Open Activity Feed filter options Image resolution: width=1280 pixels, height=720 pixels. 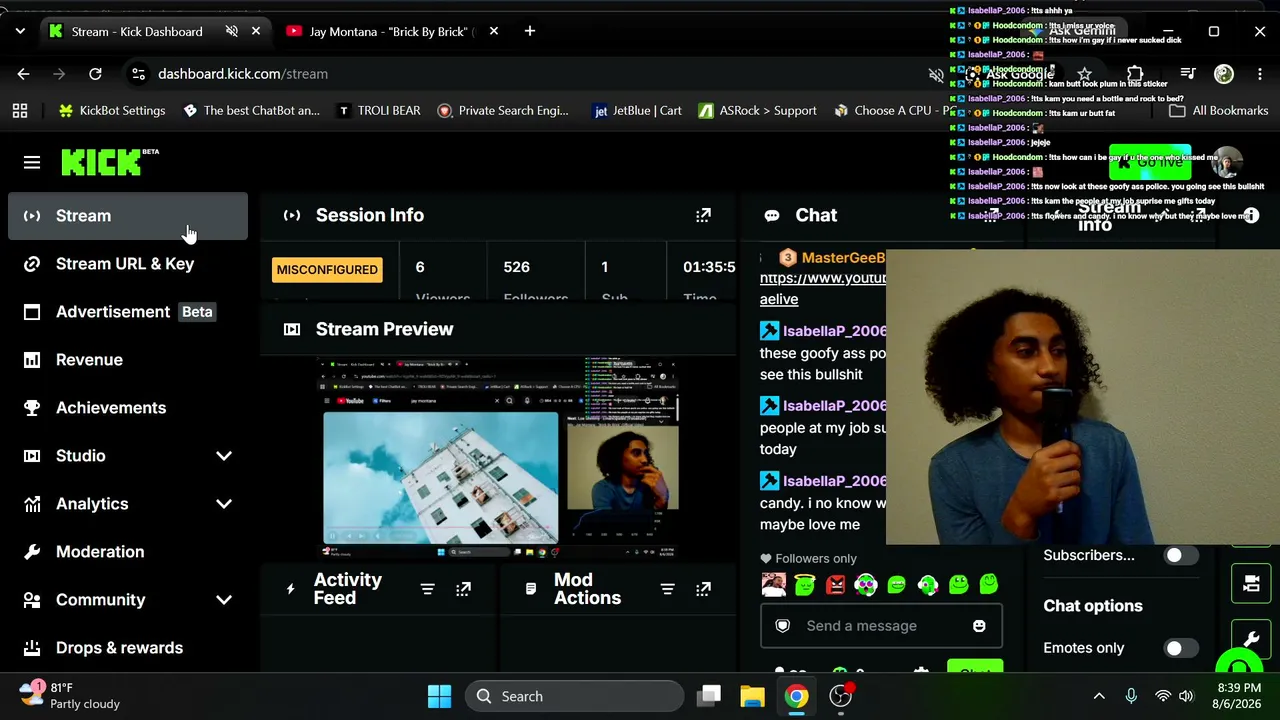(427, 589)
